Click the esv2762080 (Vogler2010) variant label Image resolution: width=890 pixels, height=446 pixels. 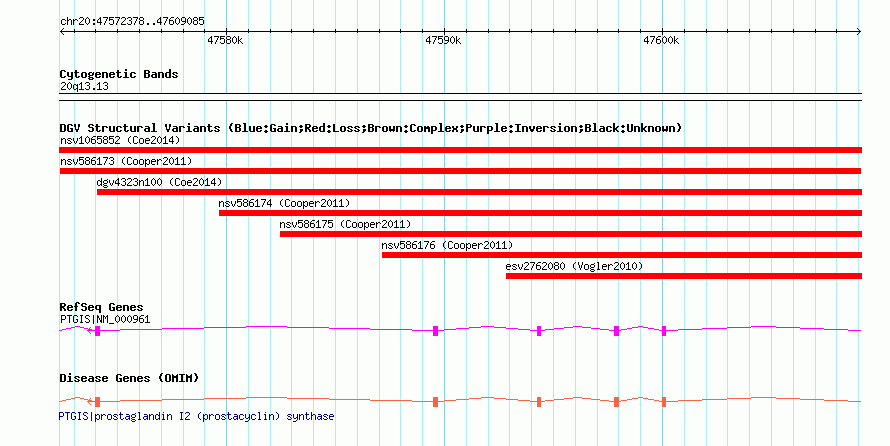[574, 266]
